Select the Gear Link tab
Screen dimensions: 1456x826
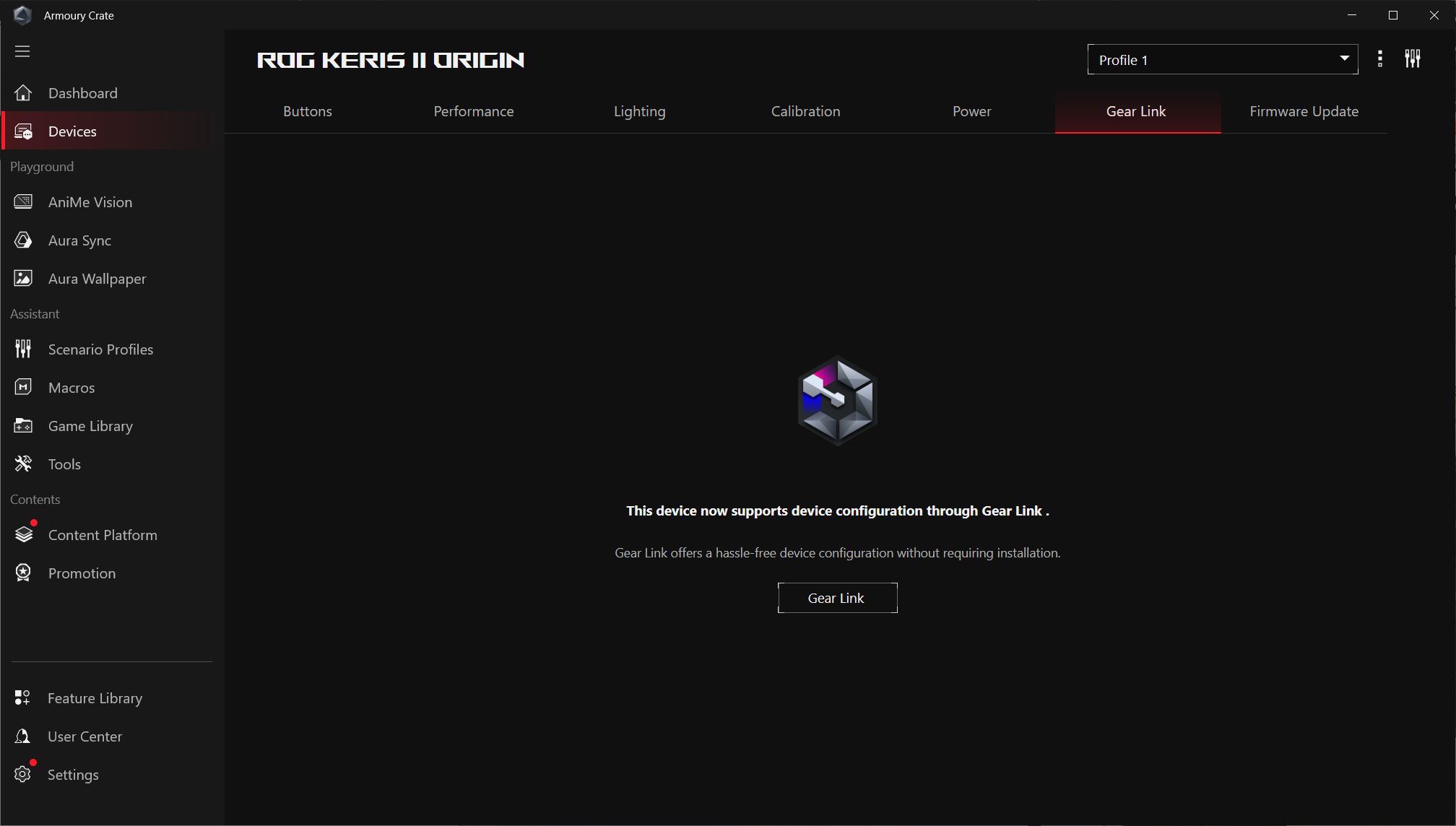point(1138,111)
